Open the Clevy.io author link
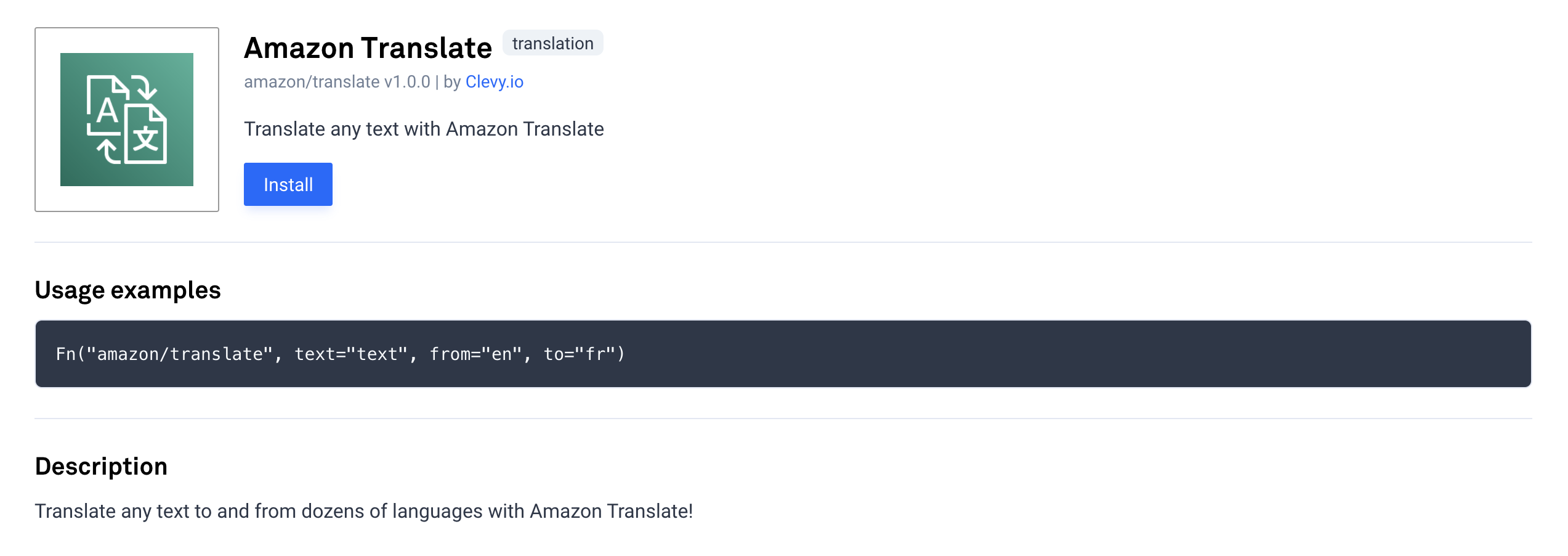The width and height of the screenshot is (1568, 556). pyautogui.click(x=494, y=82)
